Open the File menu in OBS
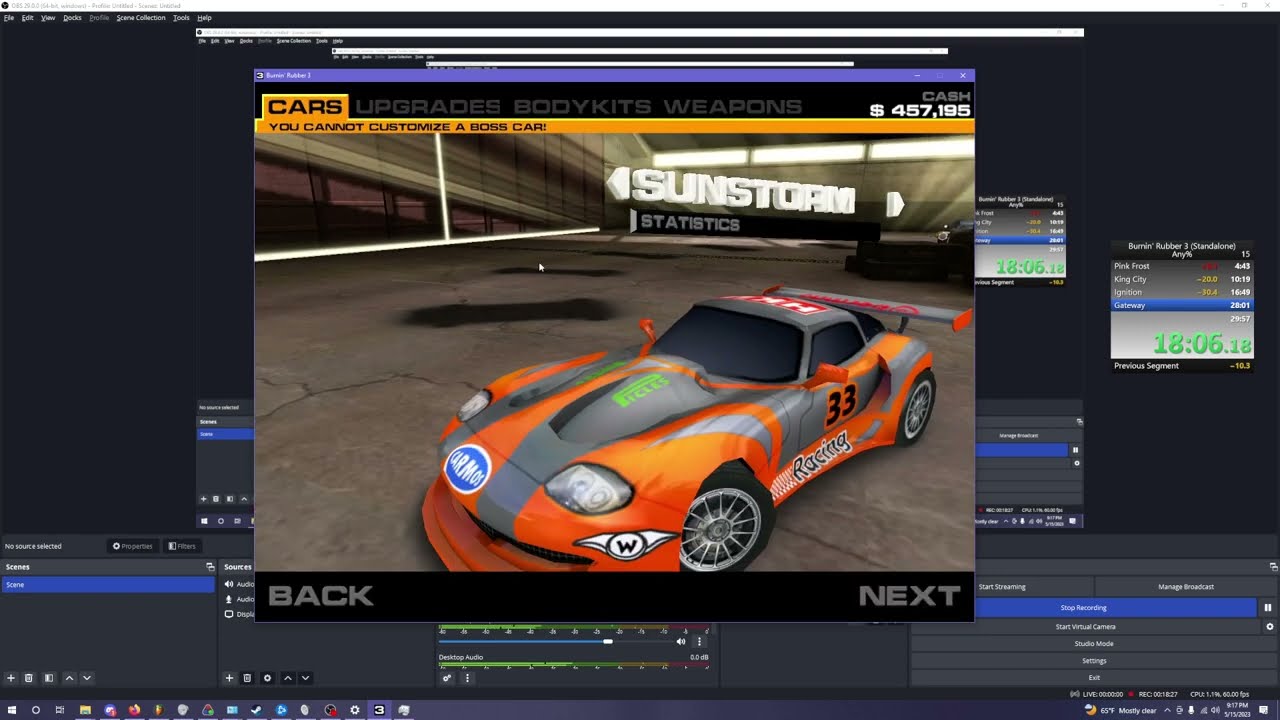 (9, 18)
